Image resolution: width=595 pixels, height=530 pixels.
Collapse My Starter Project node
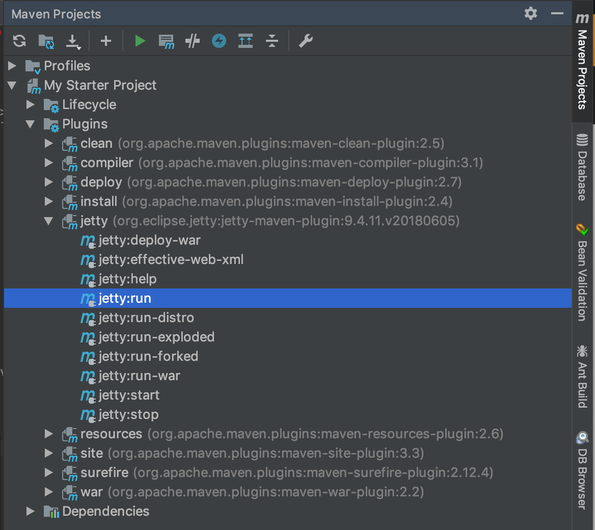pos(12,85)
